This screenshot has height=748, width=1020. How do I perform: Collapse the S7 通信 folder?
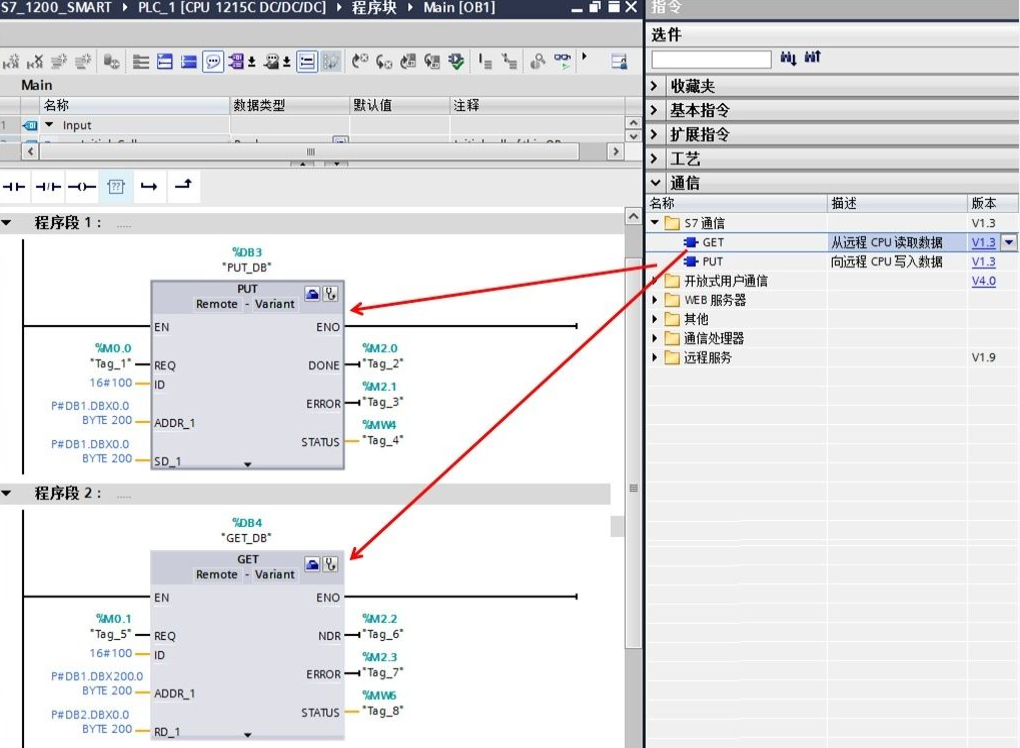pyautogui.click(x=655, y=222)
